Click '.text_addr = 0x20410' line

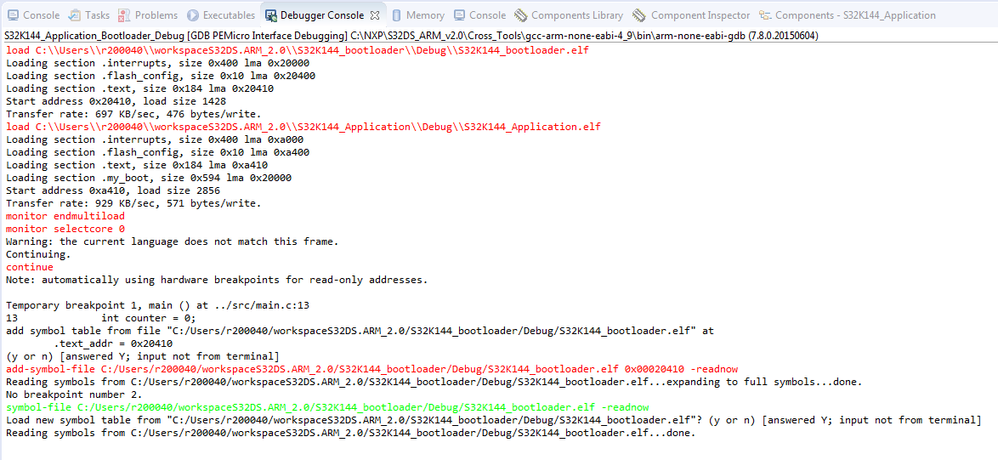[113, 343]
